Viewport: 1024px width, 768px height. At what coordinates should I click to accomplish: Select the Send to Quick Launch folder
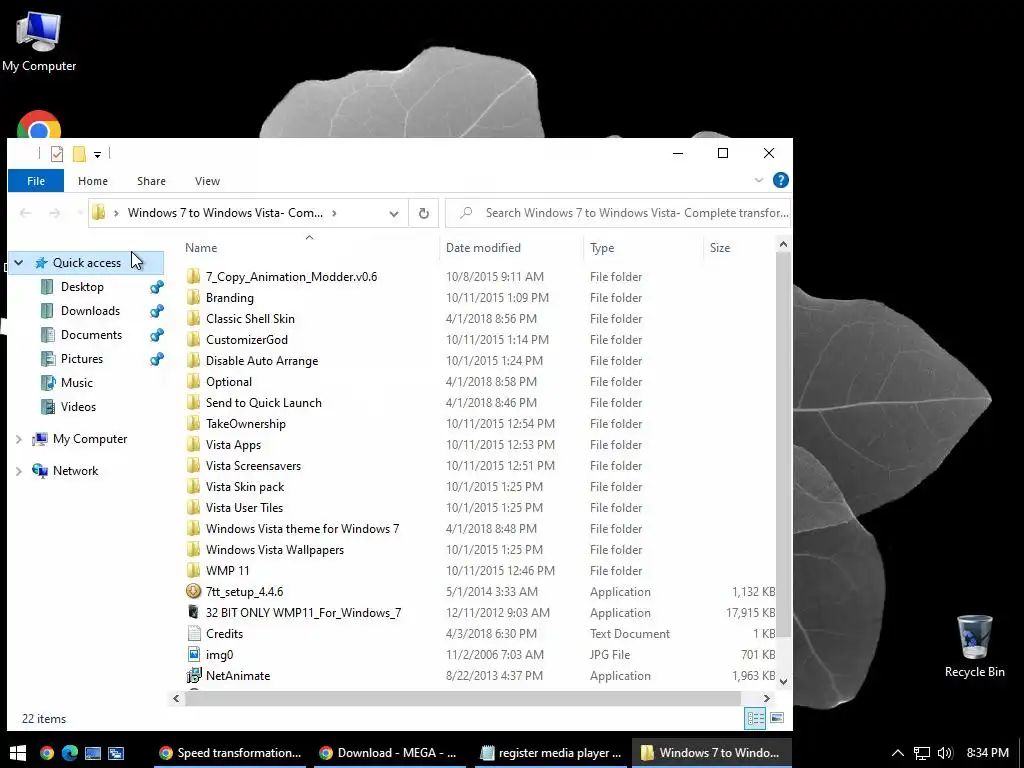(263, 402)
